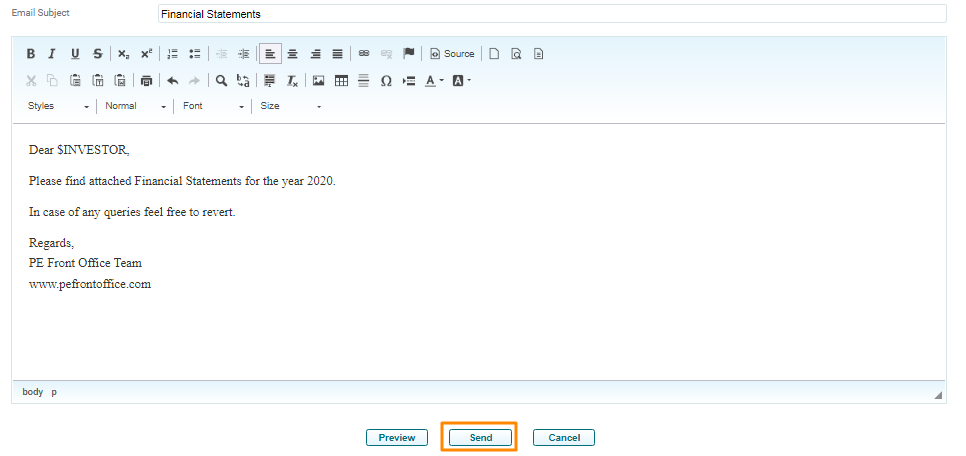Open the Normal paragraph format dropdown
Viewport: 966px width, 456px height.
135,106
